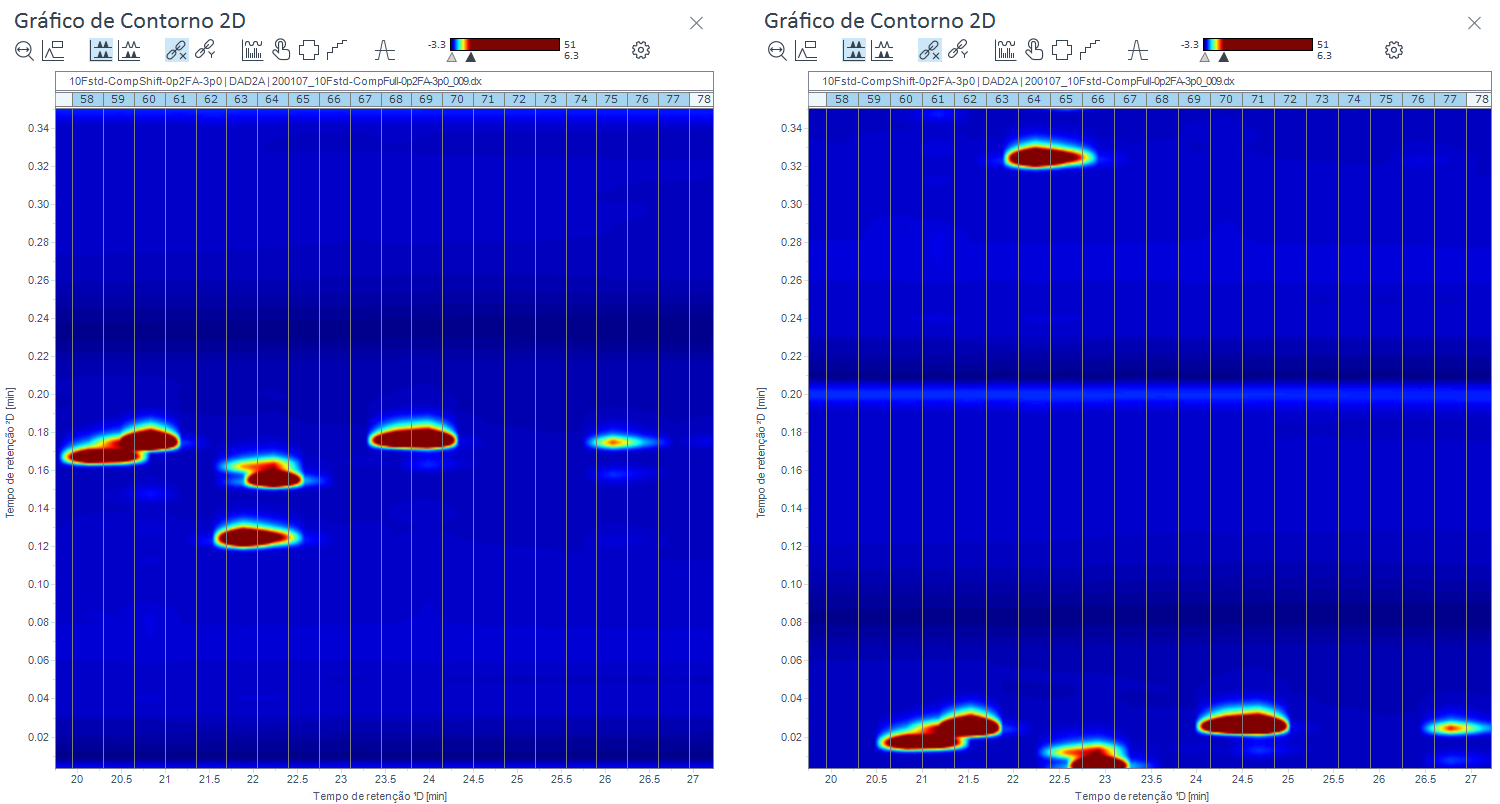Screen dimensions: 1500x804
Task: Click the small corner cell before cut 58 in the right plot
Action: pyautogui.click(x=817, y=99)
